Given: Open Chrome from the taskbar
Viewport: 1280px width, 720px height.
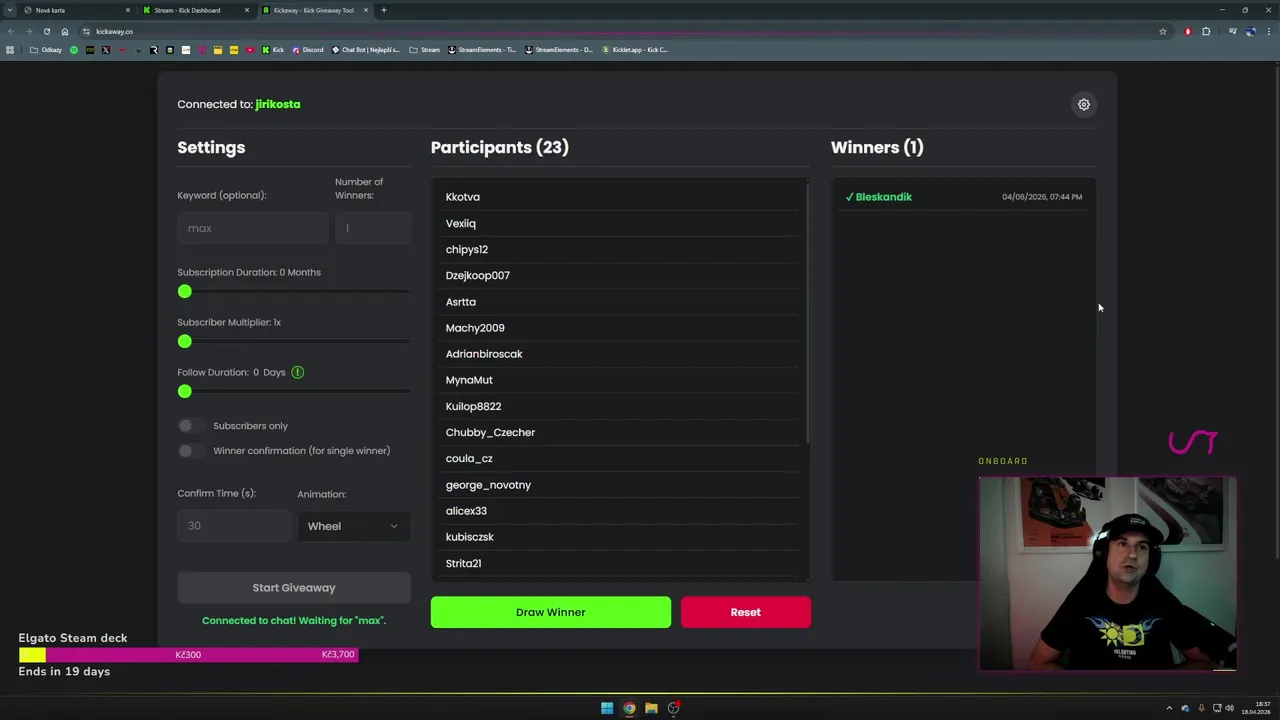Looking at the screenshot, I should click(629, 708).
